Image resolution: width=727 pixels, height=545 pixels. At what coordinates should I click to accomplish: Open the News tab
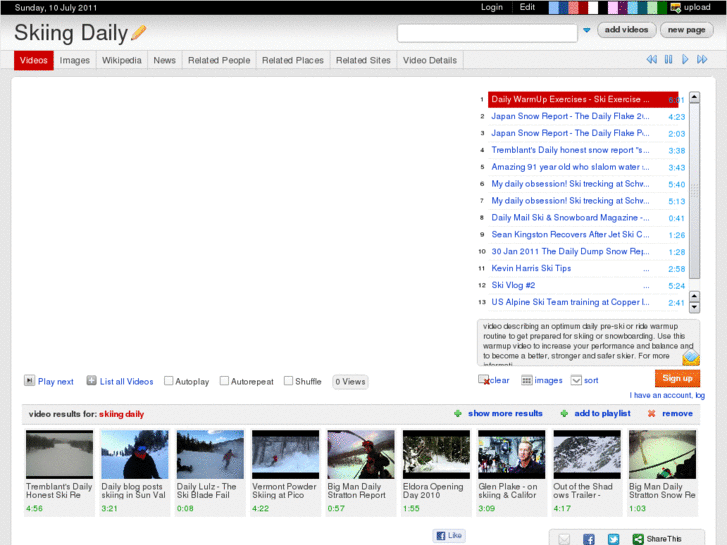coord(165,60)
